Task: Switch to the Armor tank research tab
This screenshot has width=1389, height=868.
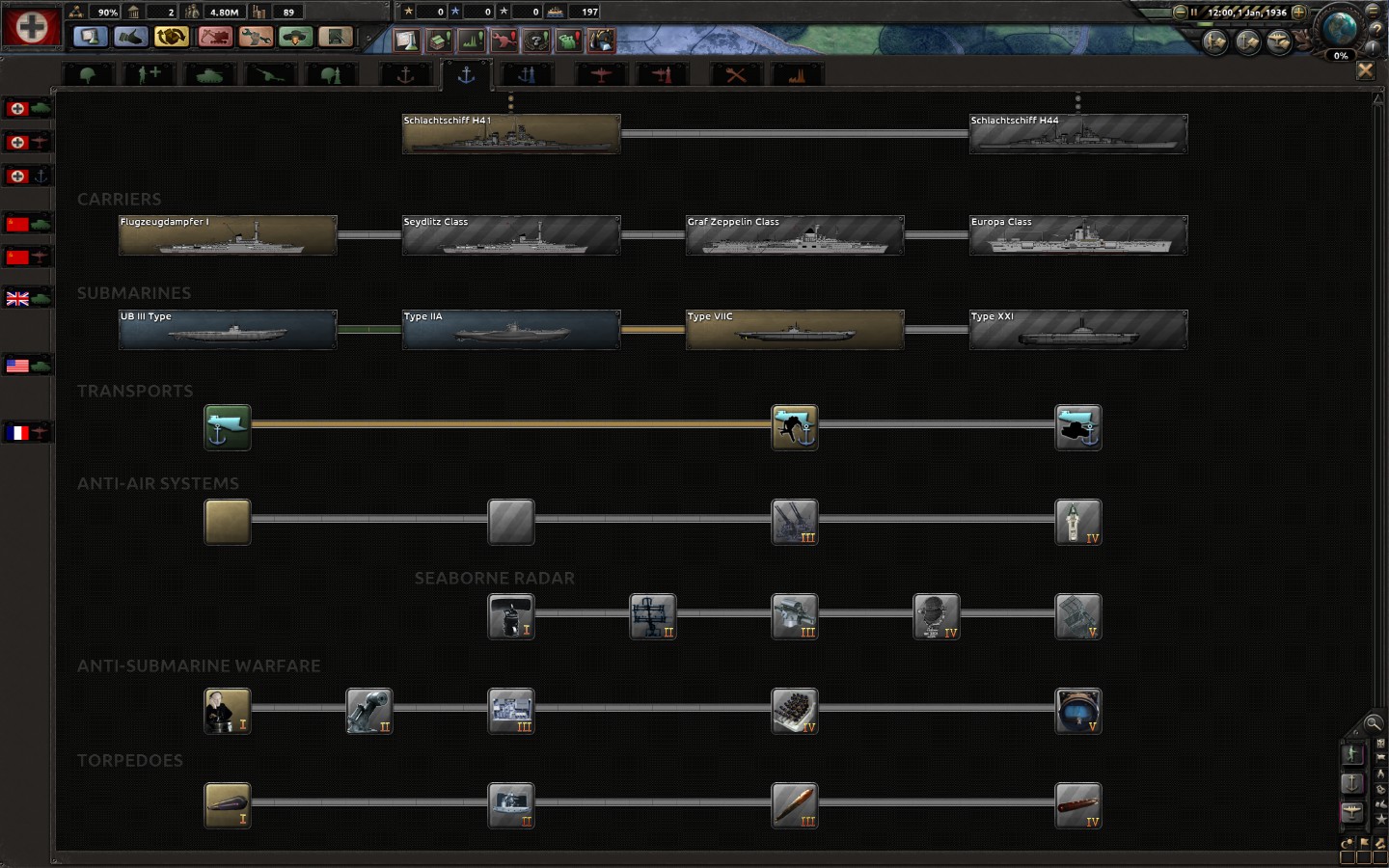Action: click(x=209, y=74)
